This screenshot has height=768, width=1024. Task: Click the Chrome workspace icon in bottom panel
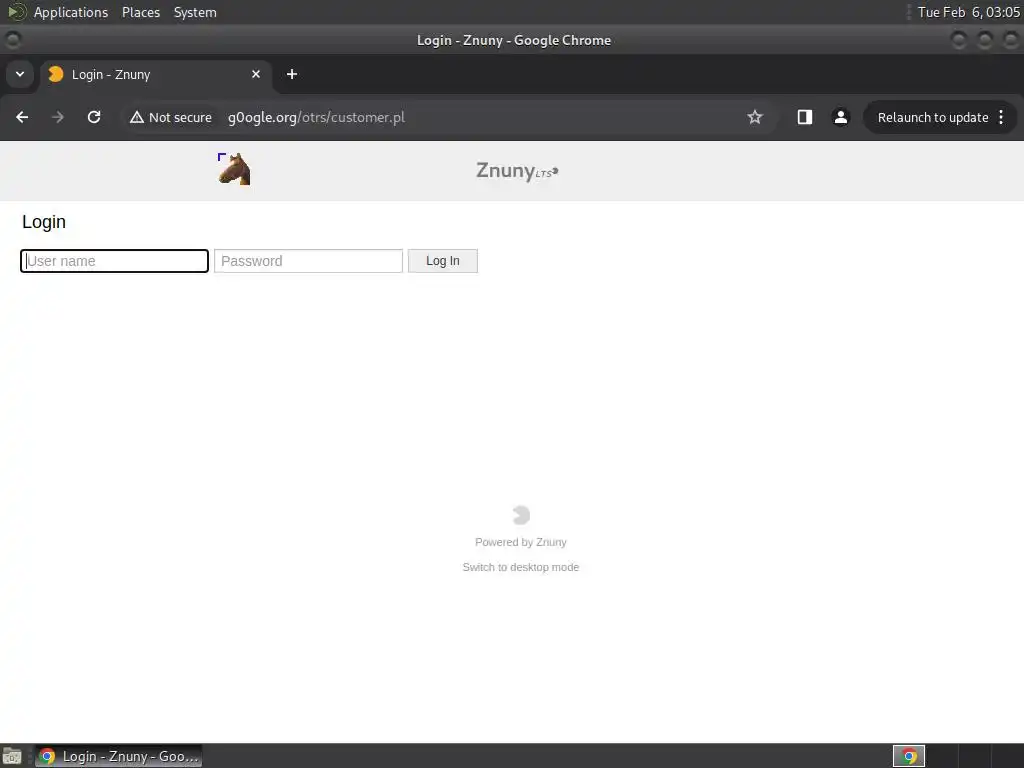click(908, 756)
